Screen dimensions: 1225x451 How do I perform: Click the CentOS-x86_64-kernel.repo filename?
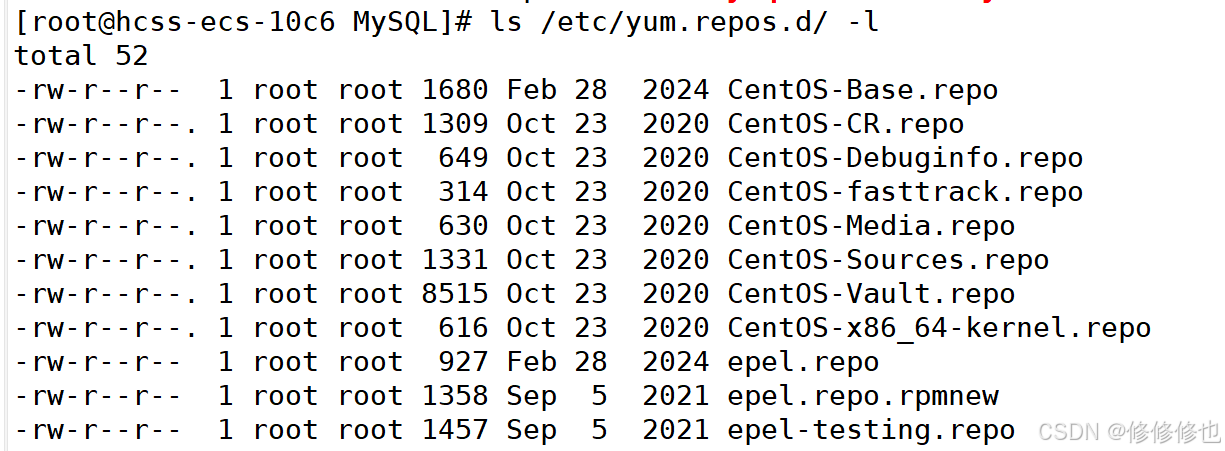tap(939, 328)
